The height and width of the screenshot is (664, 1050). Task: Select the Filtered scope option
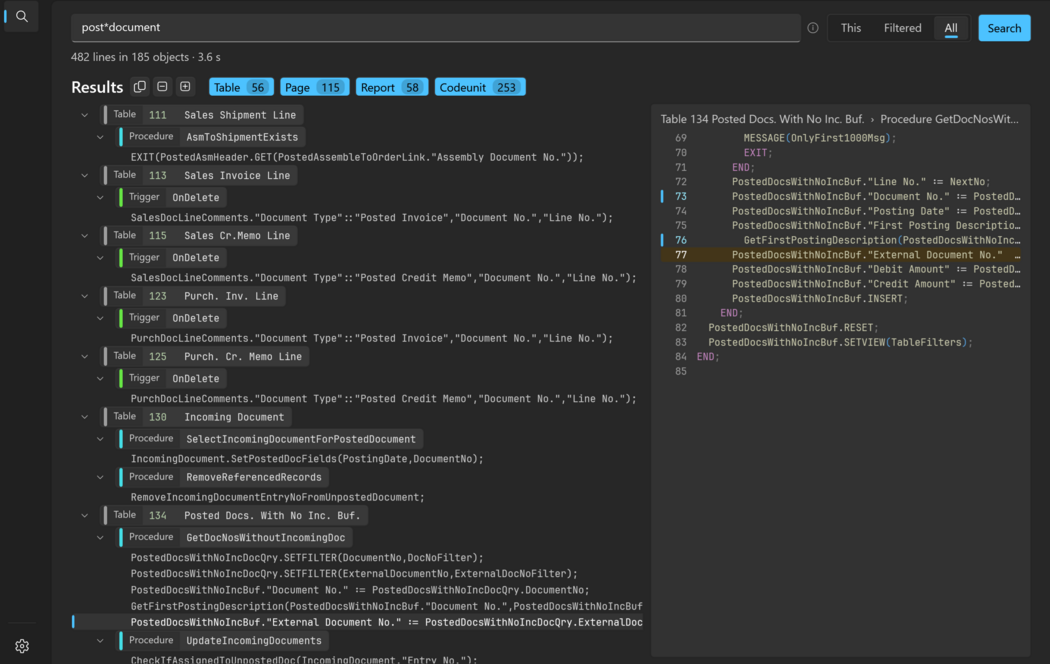pyautogui.click(x=903, y=28)
